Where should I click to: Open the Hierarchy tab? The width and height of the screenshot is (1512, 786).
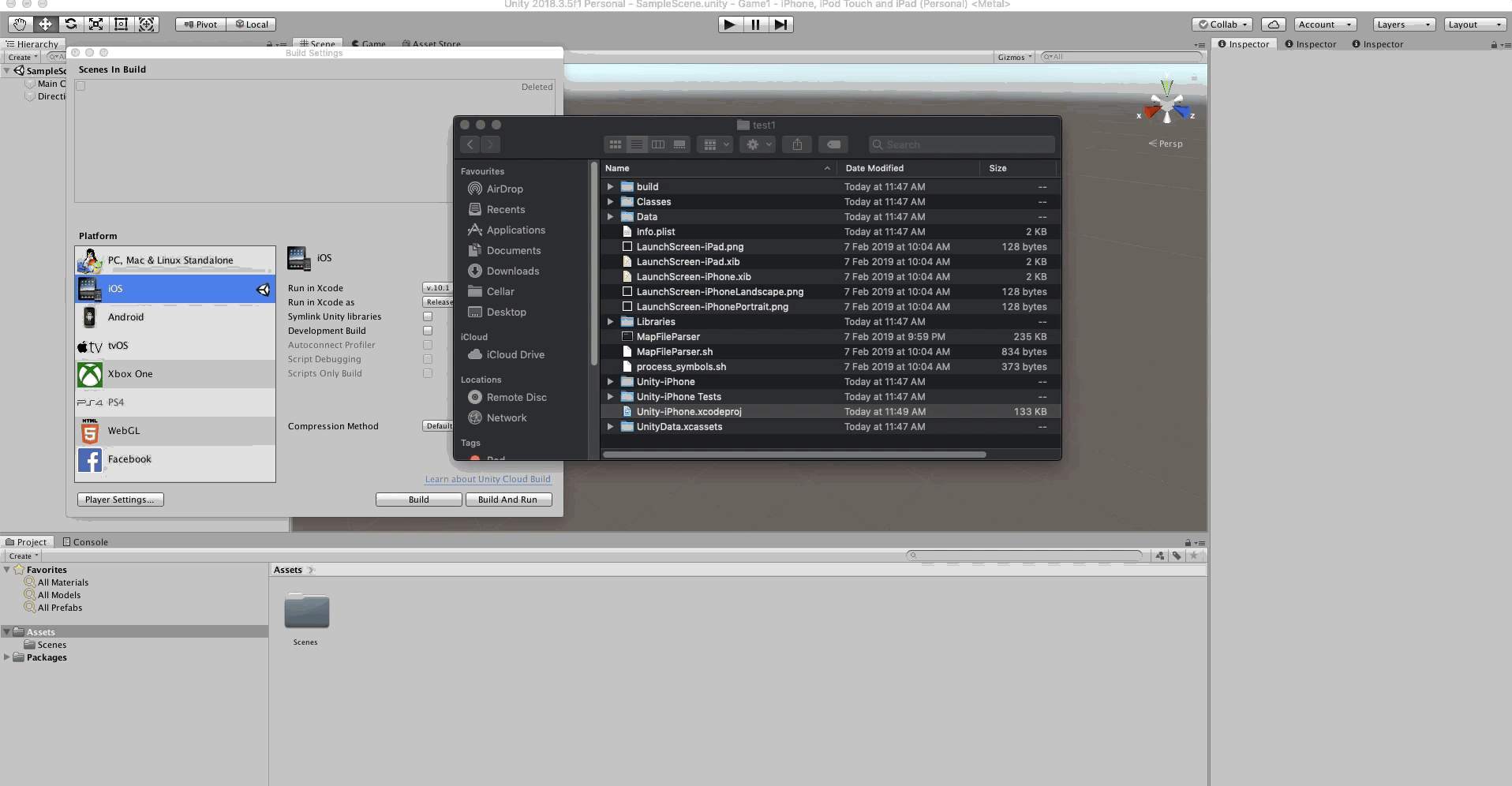[32, 44]
